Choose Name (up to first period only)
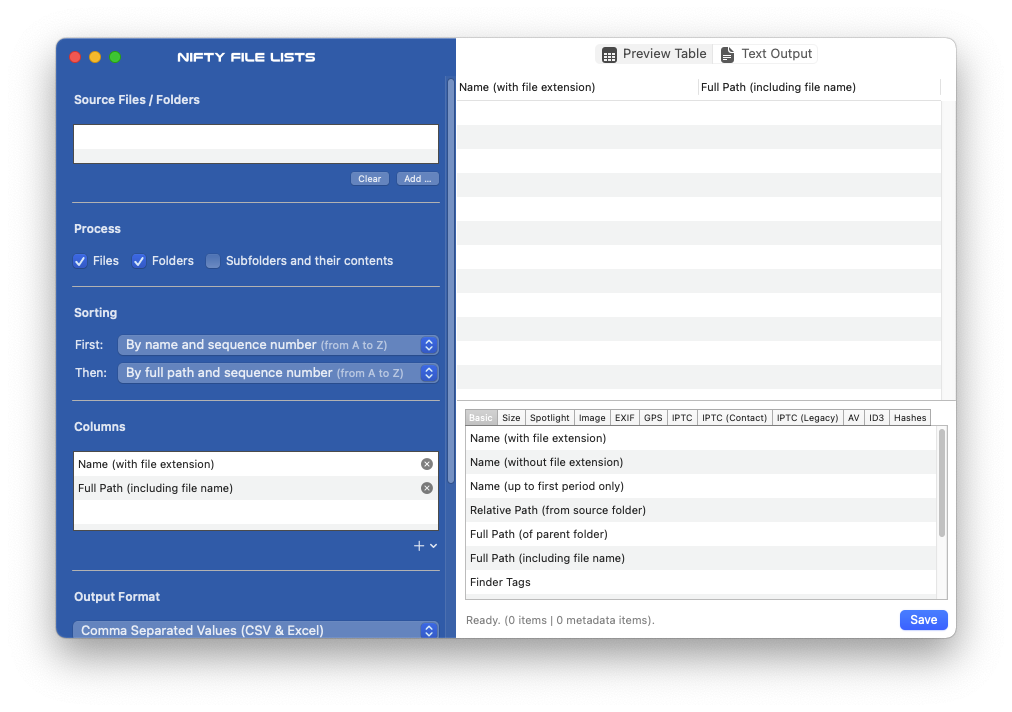Image resolution: width=1012 pixels, height=712 pixels. (x=701, y=486)
